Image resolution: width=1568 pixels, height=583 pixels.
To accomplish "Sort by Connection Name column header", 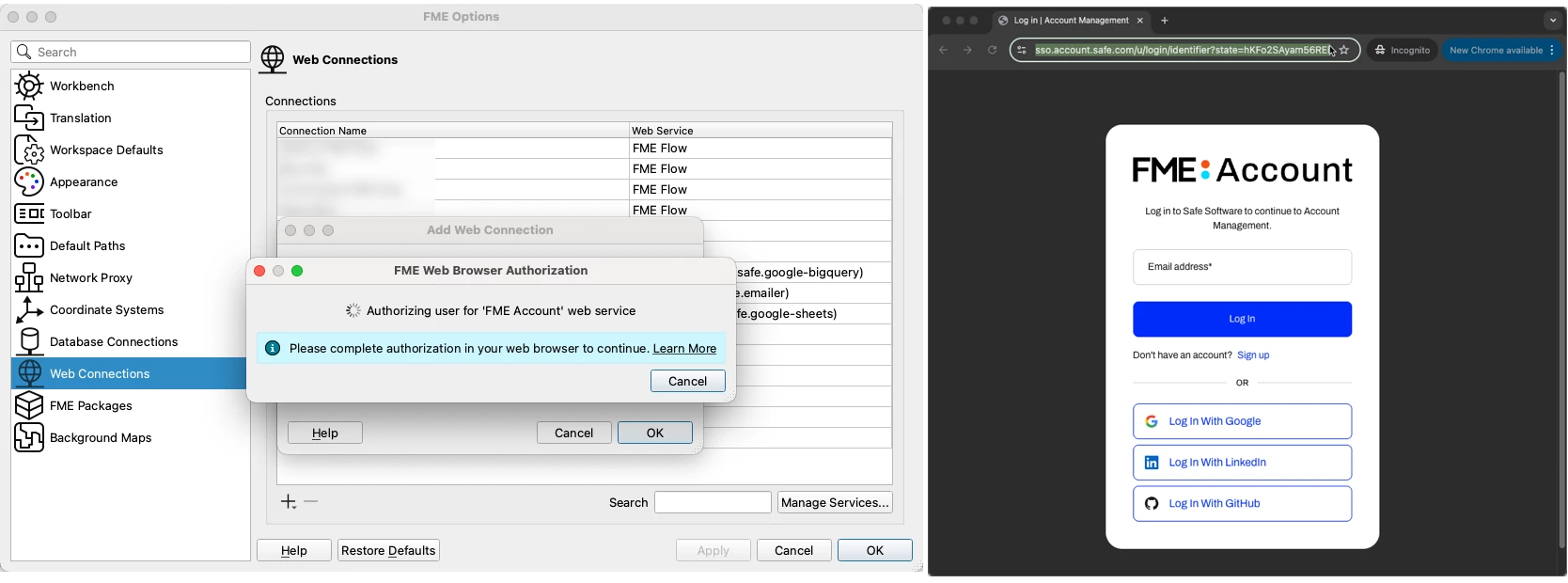I will tap(452, 131).
